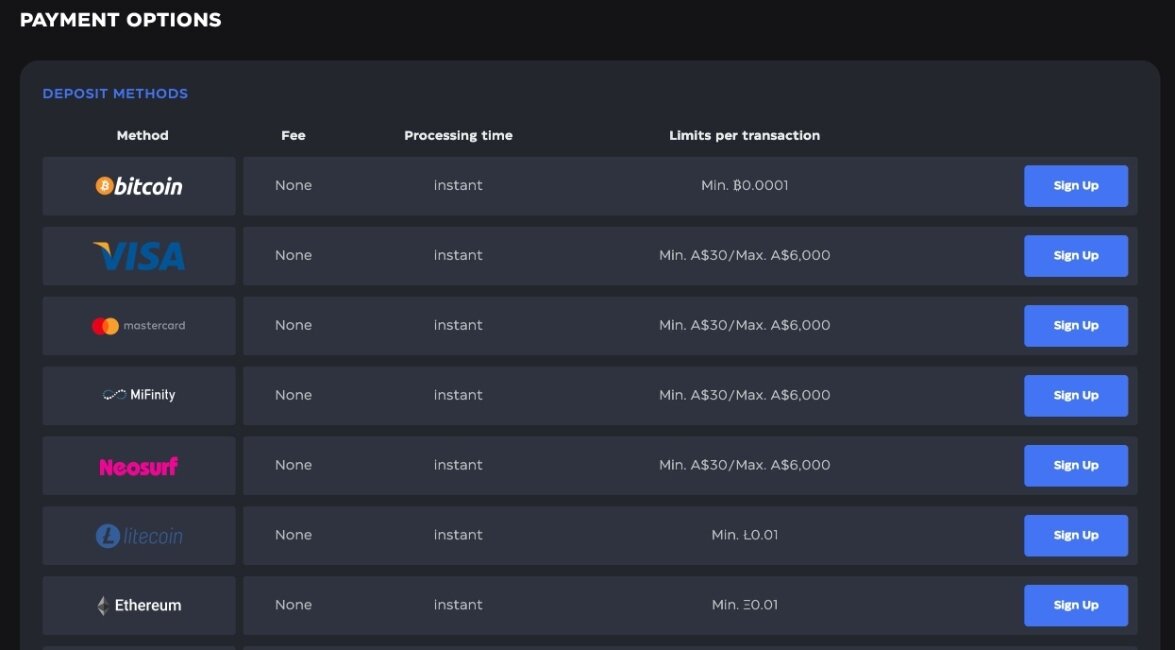Click the Fee column header
Viewport: 1175px width, 650px height.
point(293,136)
